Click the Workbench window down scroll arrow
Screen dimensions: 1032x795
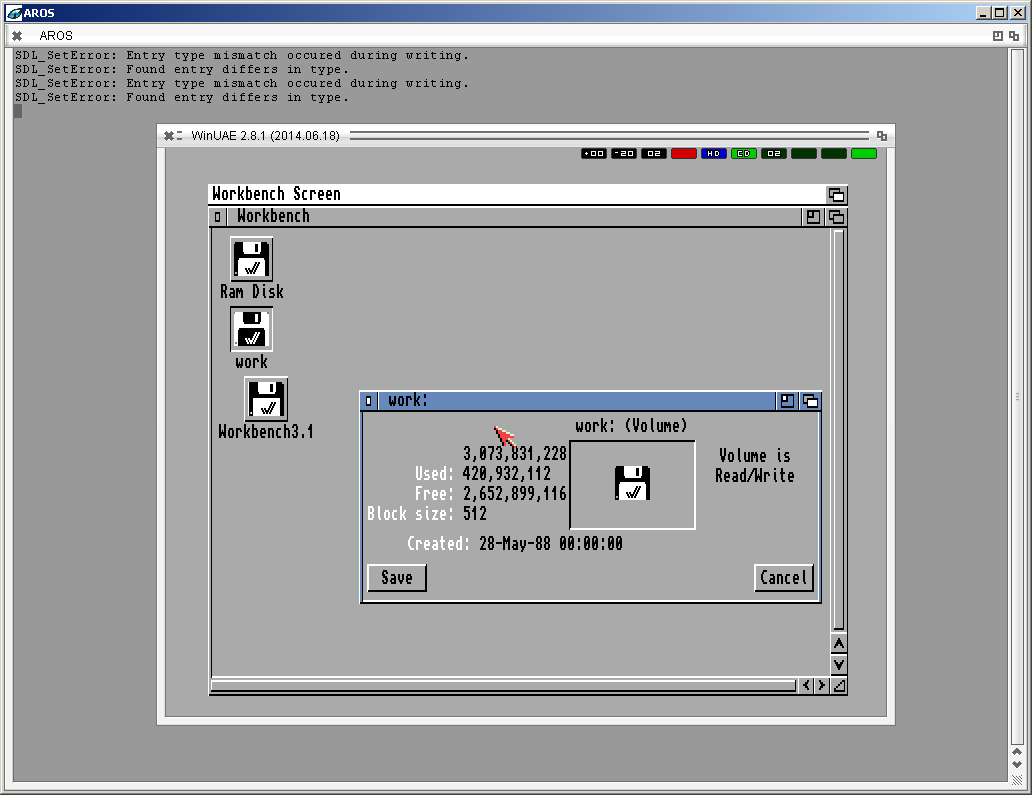tap(839, 665)
